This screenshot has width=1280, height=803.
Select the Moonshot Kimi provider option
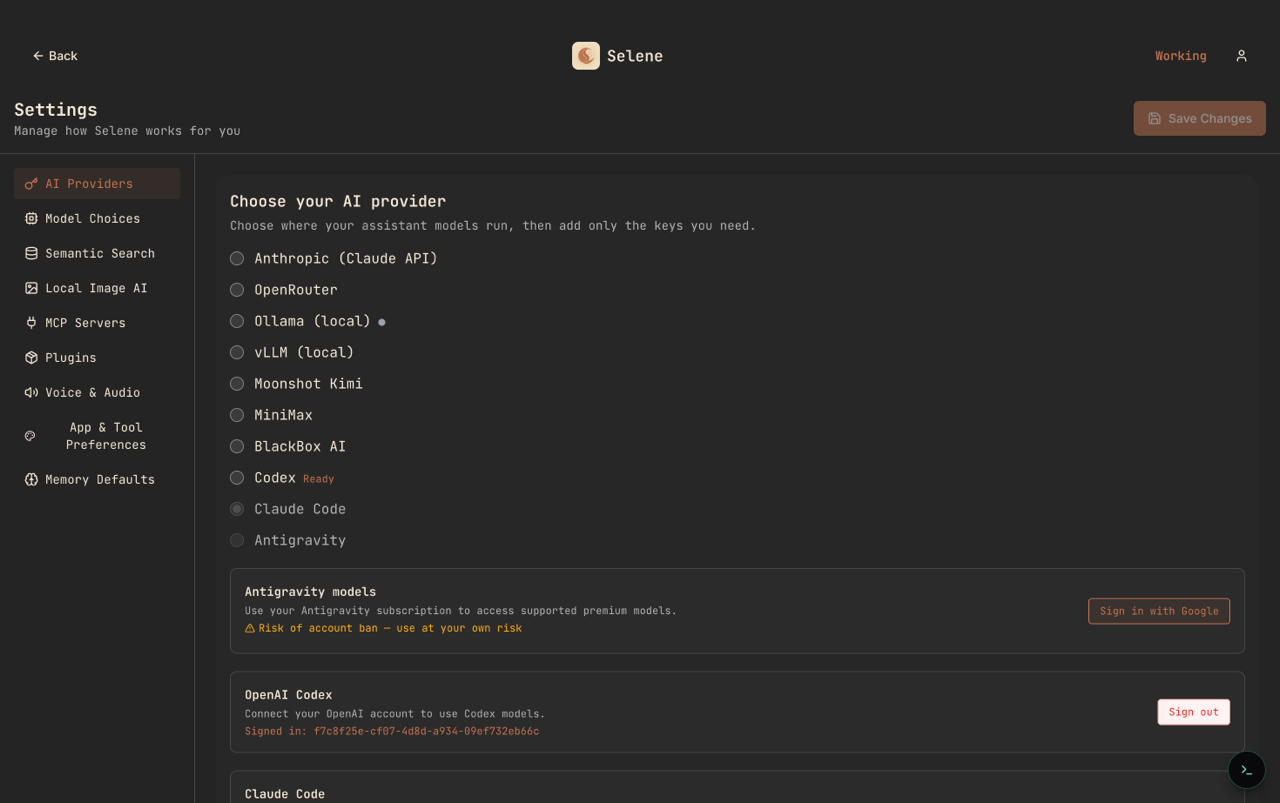[x=237, y=383]
